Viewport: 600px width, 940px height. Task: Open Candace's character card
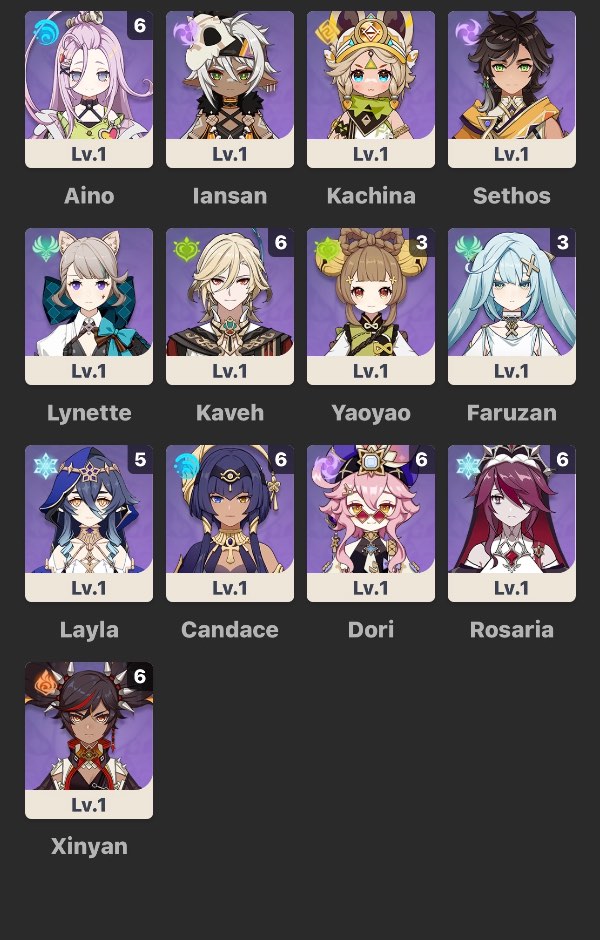pyautogui.click(x=230, y=523)
